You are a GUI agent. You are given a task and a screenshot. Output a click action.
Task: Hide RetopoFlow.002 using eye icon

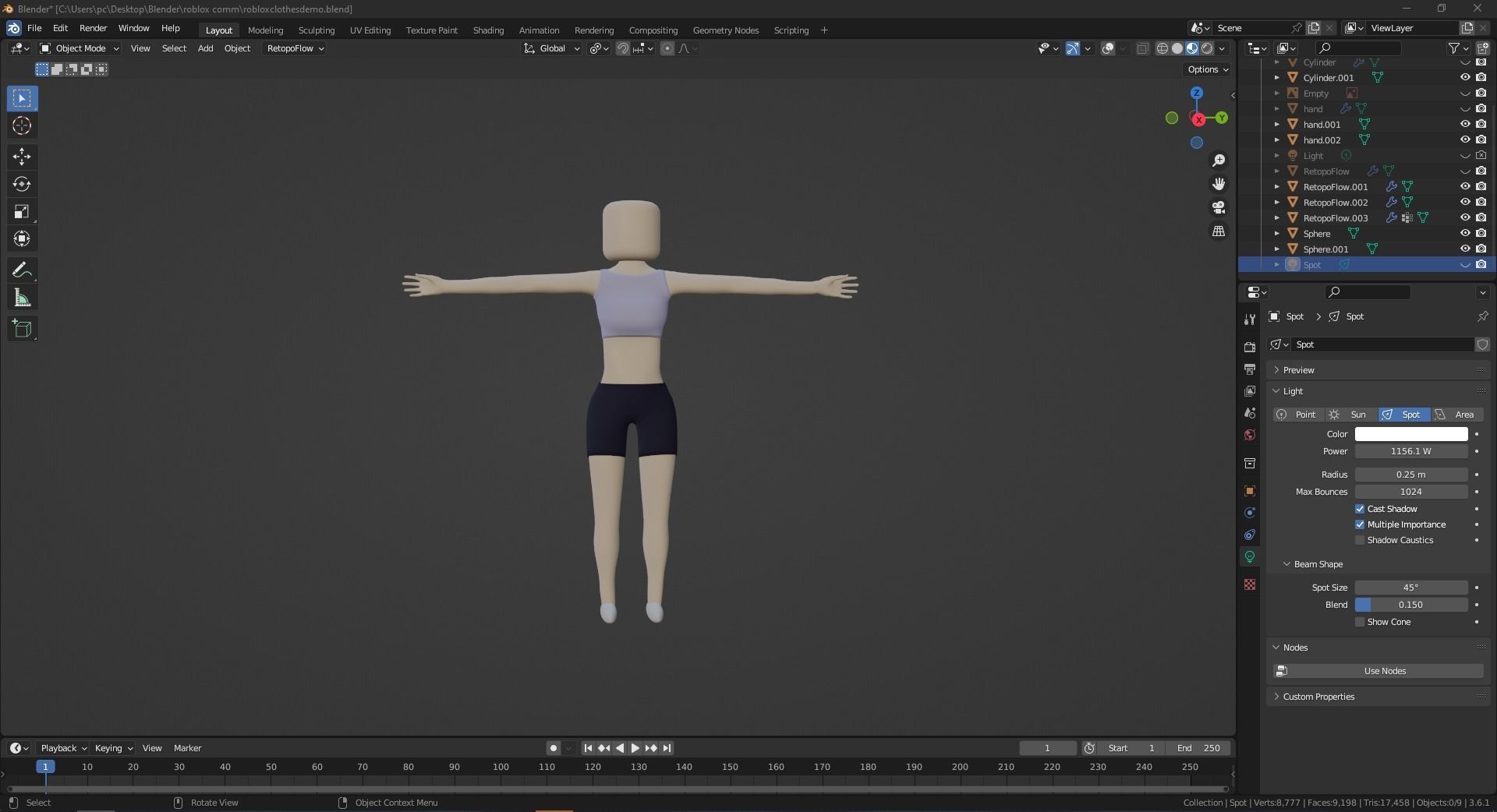point(1465,203)
